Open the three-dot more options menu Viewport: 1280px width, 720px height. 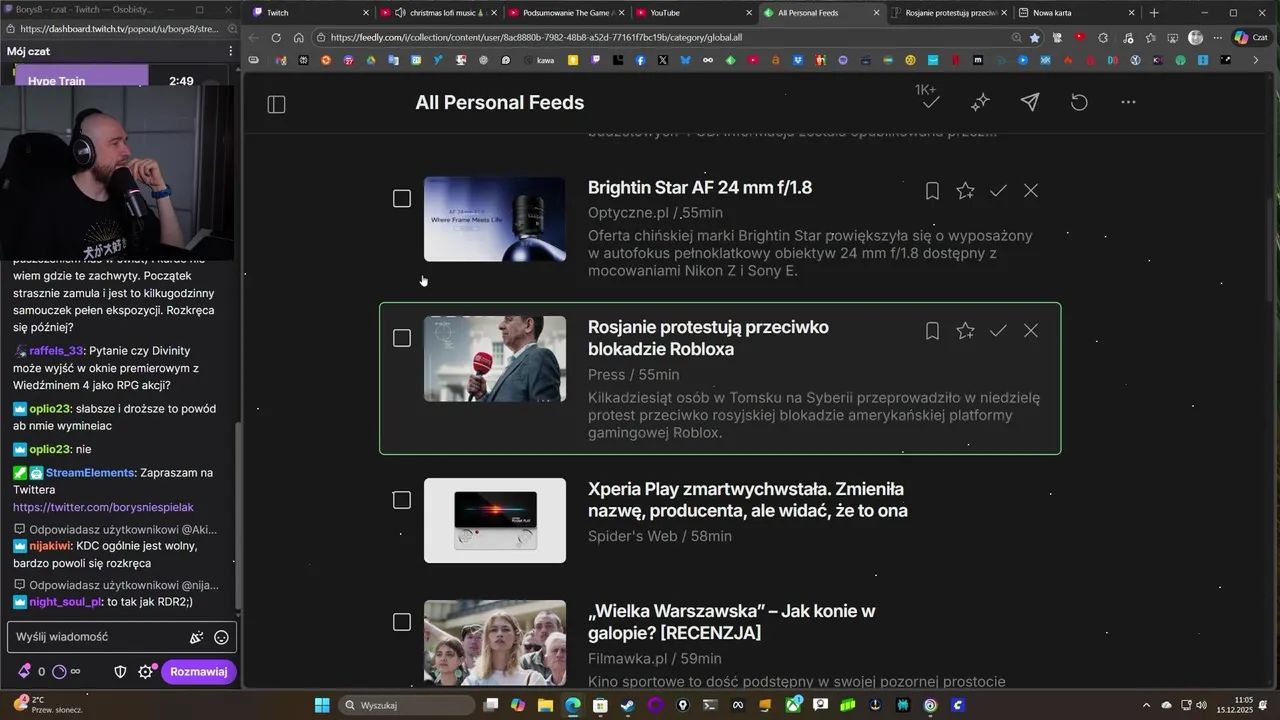[1128, 102]
